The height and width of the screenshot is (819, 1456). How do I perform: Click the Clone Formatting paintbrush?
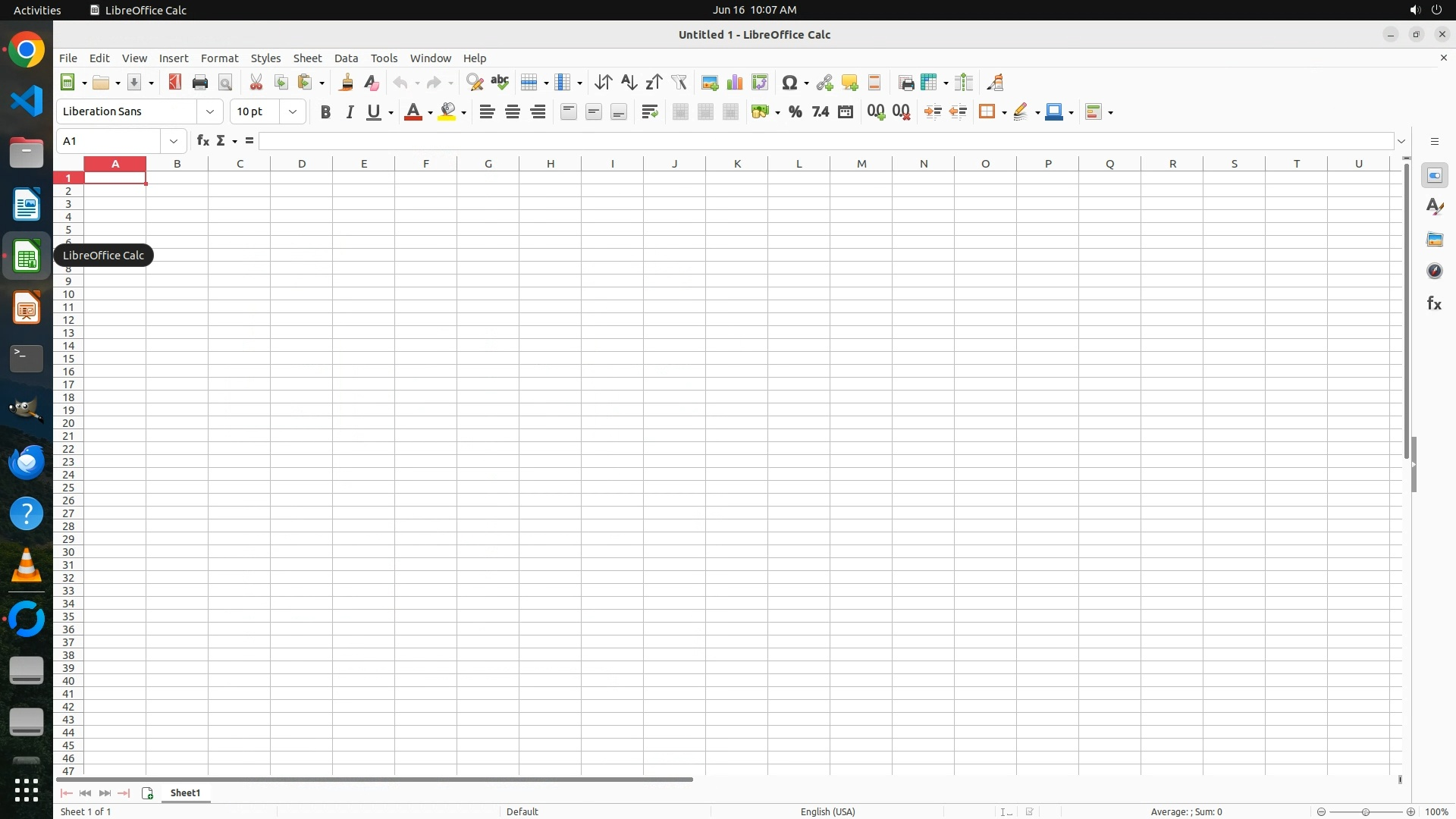[347, 83]
